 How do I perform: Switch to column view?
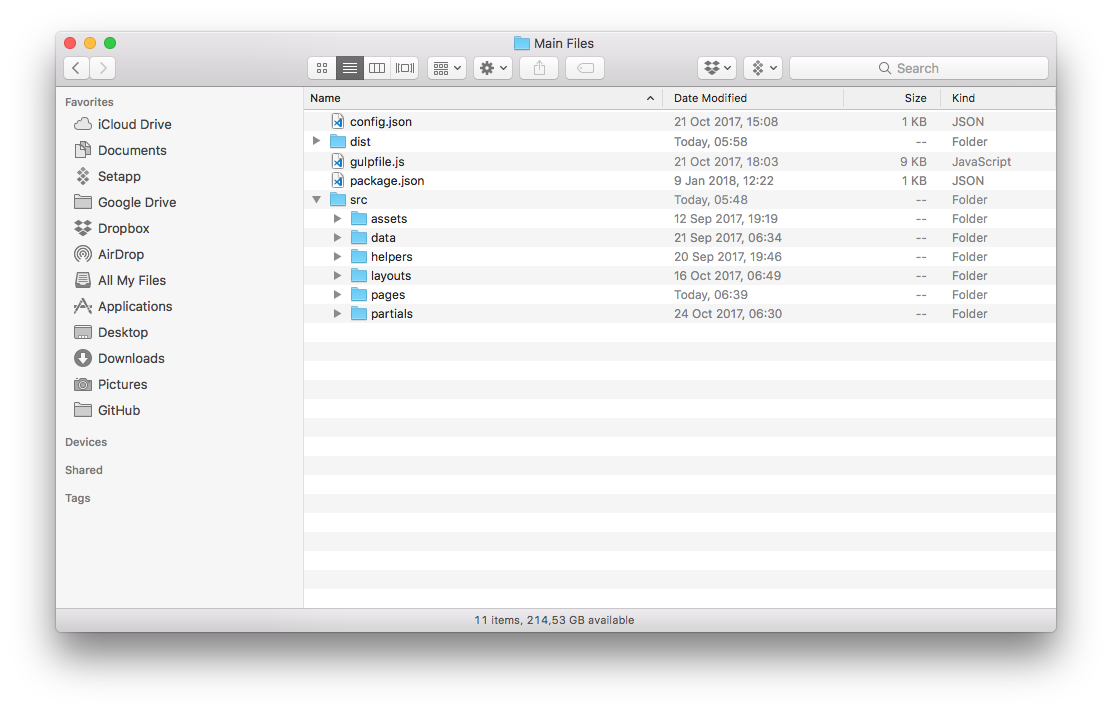coord(377,68)
